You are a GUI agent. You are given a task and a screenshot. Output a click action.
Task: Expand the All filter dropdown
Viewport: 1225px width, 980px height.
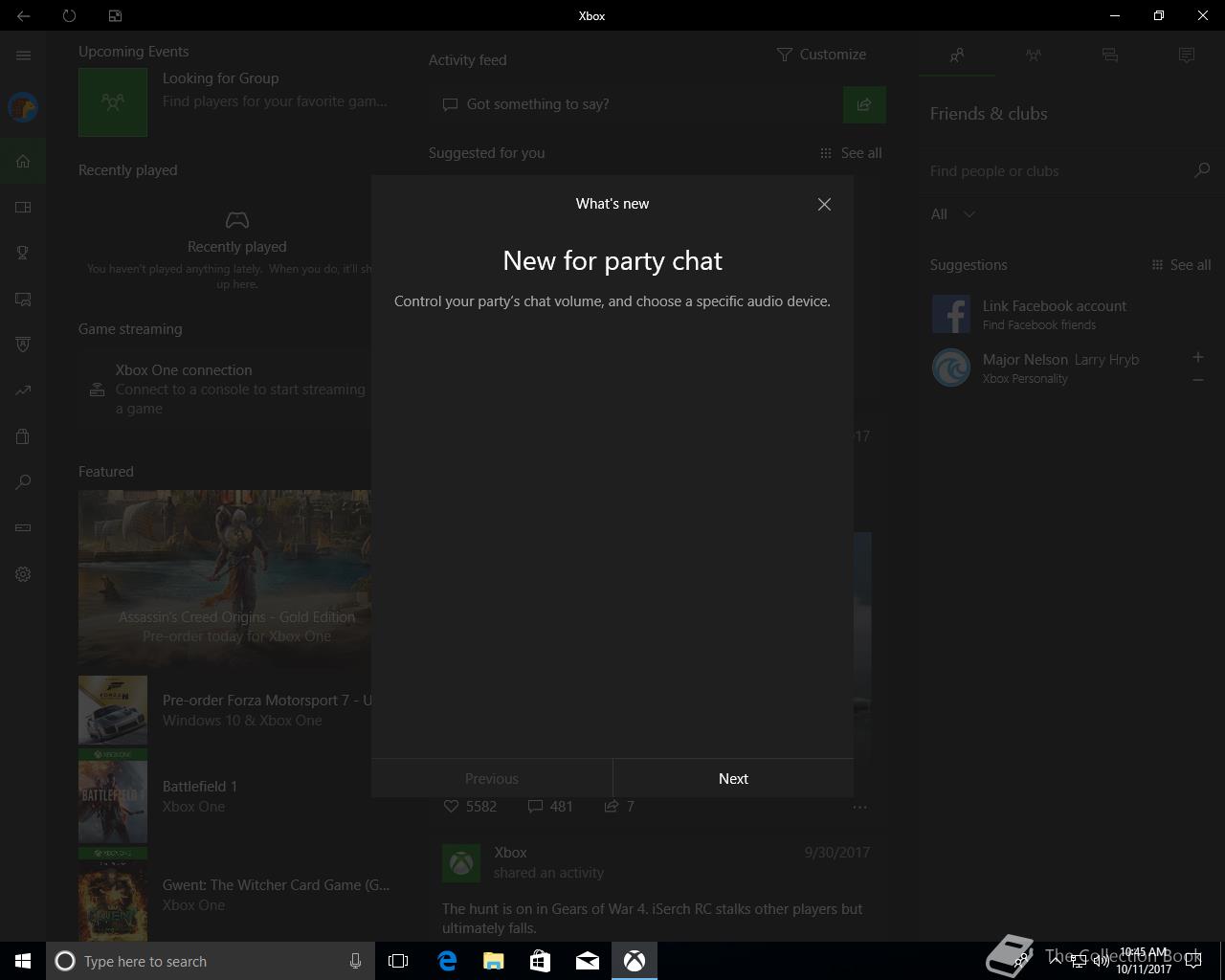(952, 214)
